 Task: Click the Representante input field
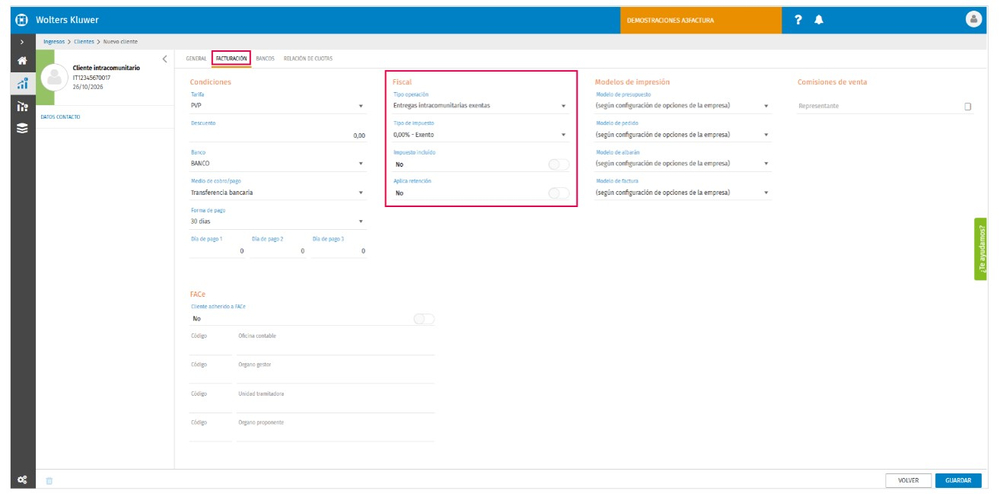coord(879,106)
